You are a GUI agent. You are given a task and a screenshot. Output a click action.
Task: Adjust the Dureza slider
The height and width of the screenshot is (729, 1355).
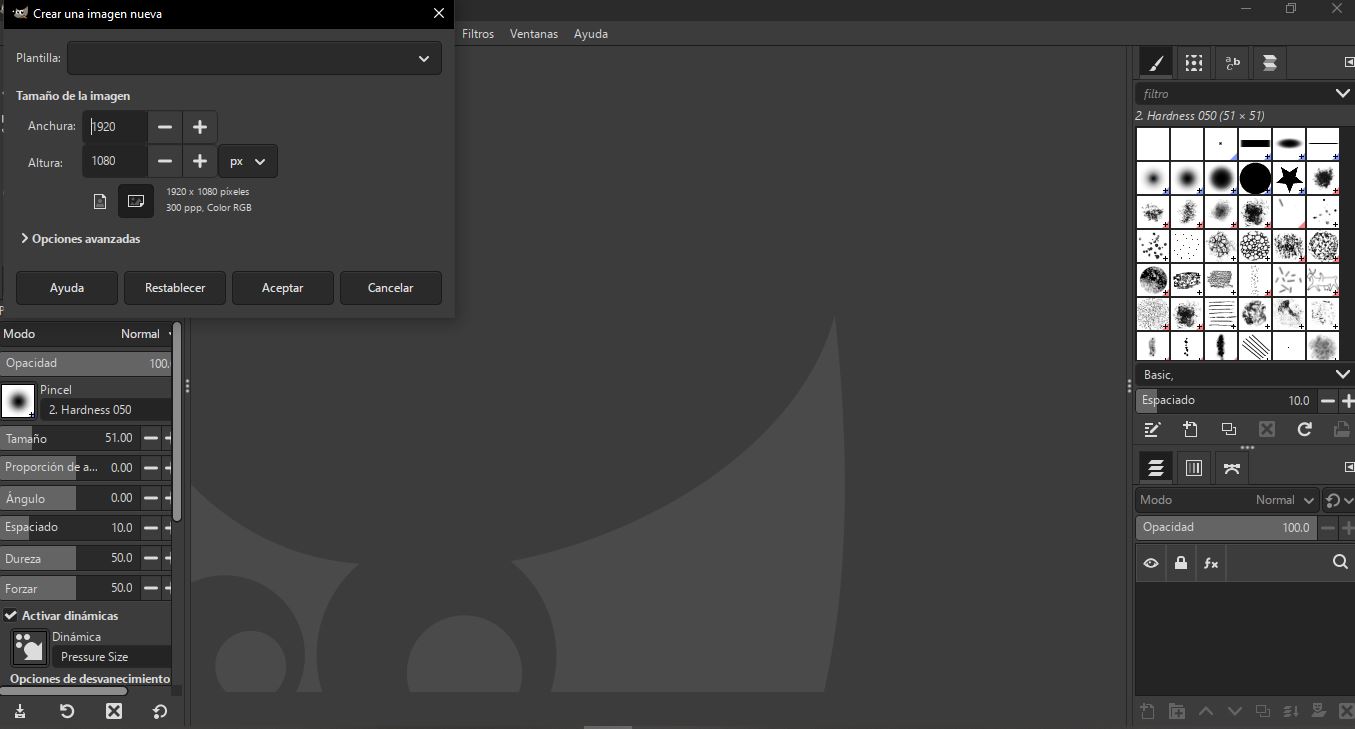[70, 558]
